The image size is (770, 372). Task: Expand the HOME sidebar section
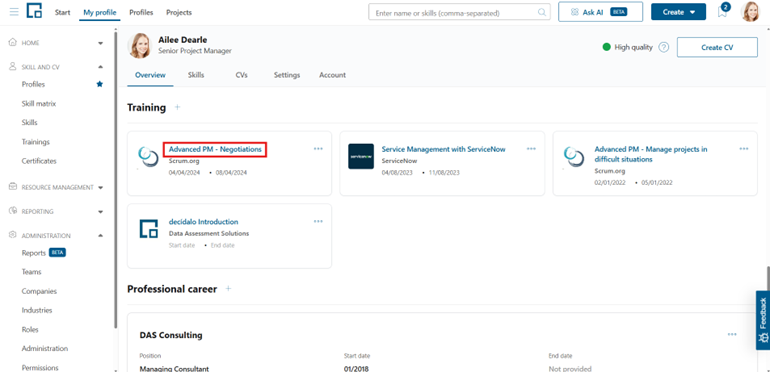tap(101, 43)
